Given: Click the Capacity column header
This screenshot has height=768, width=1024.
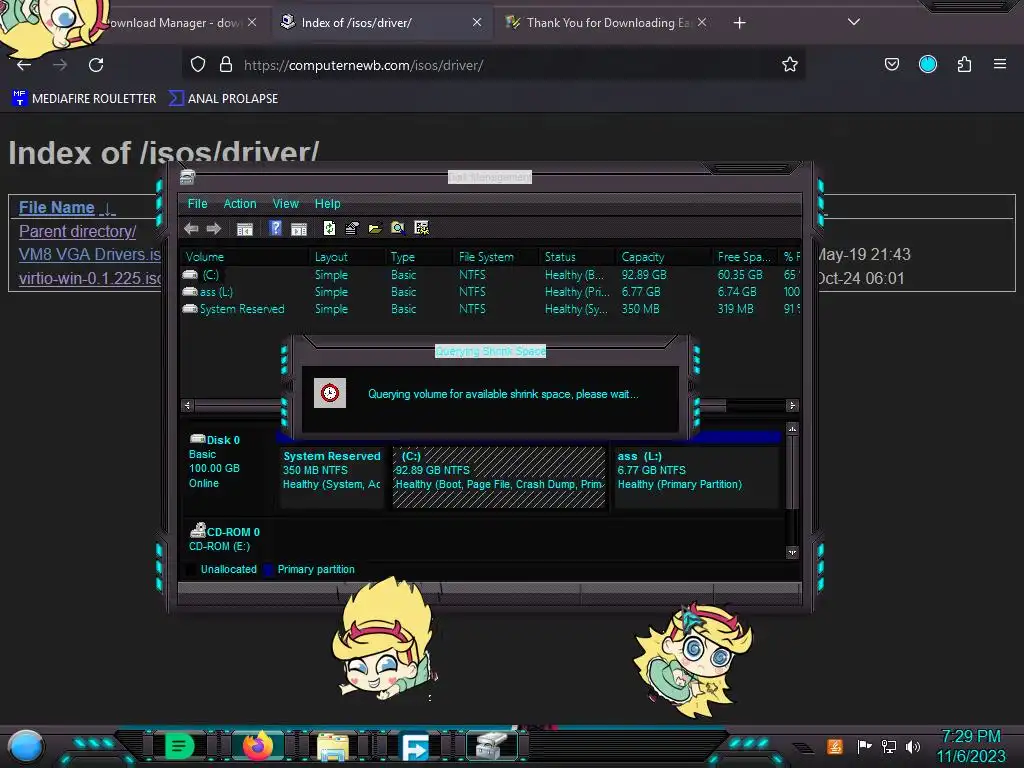Looking at the screenshot, I should tap(664, 257).
